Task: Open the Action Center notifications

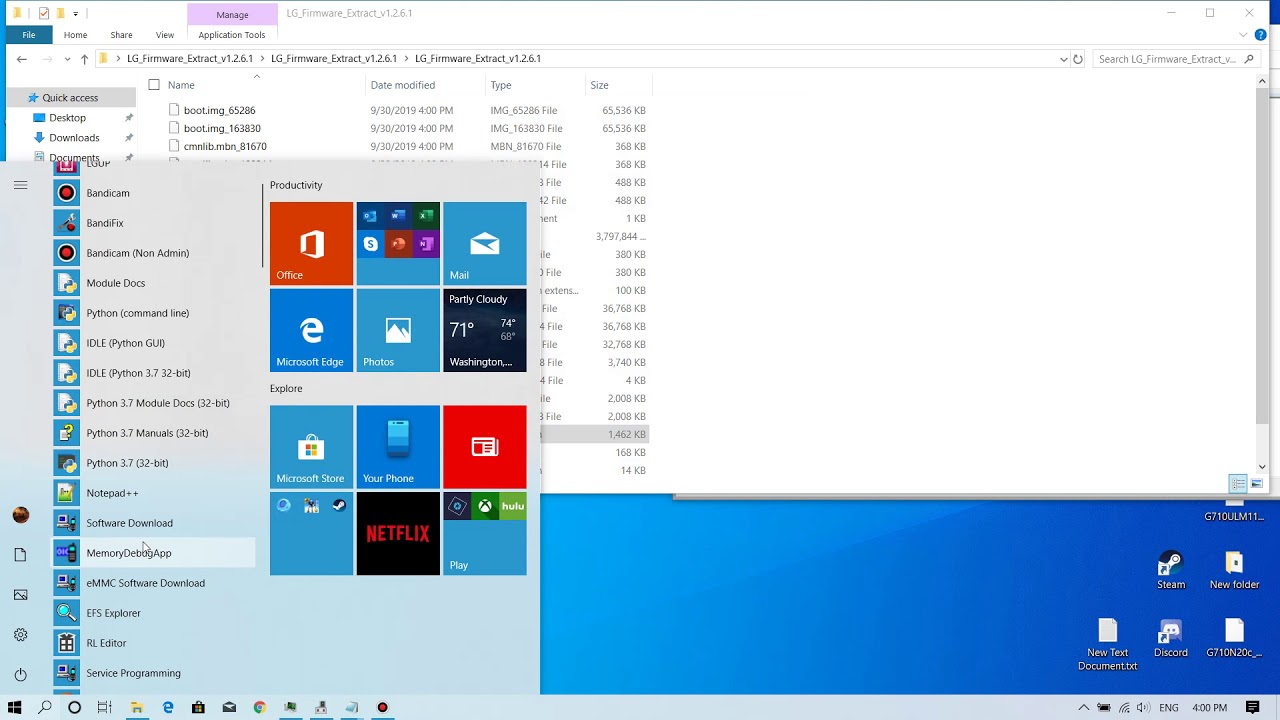Action: [x=1253, y=708]
